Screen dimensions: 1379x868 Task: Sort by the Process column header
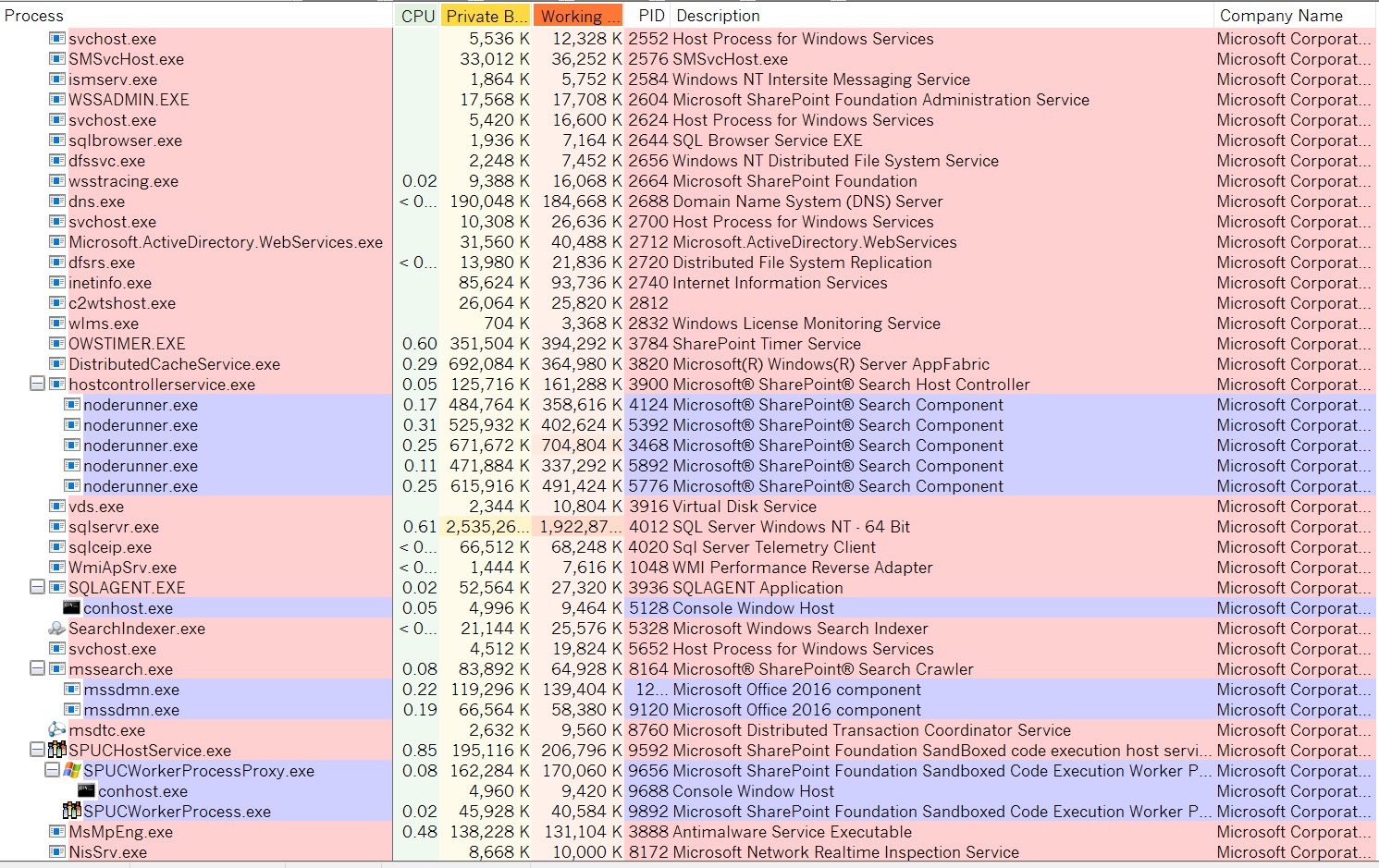pos(196,16)
